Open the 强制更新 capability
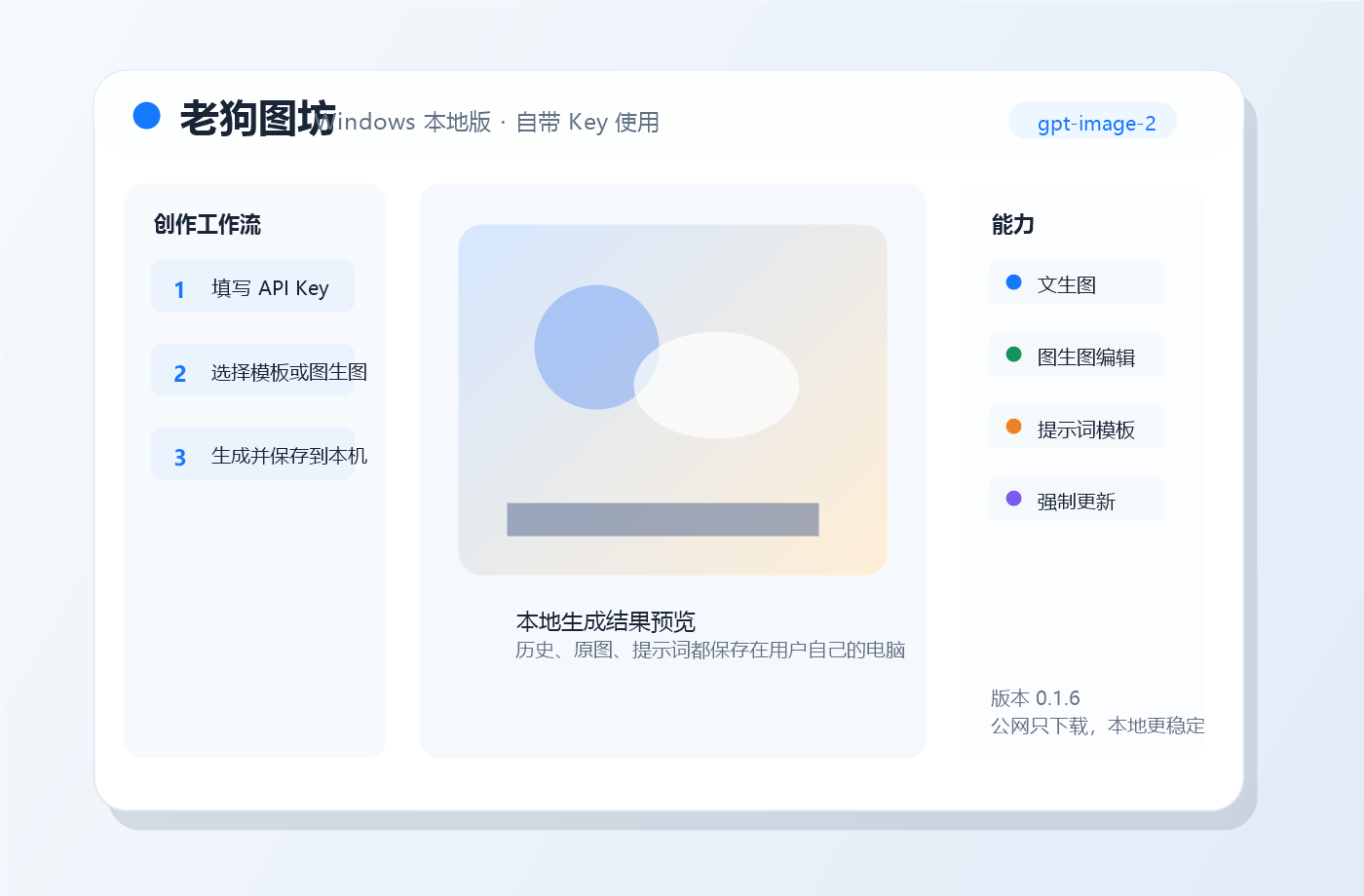The height and width of the screenshot is (896, 1364). coord(1076,499)
